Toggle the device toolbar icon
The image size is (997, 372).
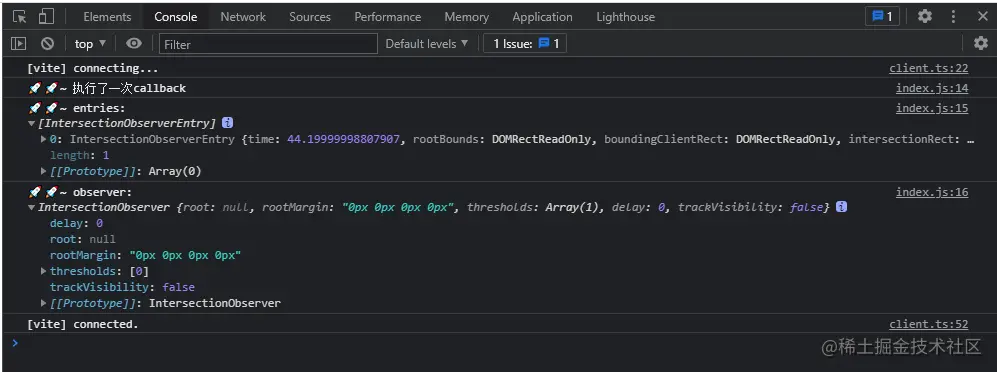(x=46, y=17)
